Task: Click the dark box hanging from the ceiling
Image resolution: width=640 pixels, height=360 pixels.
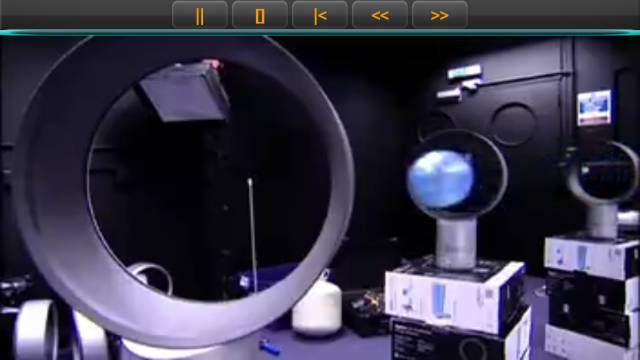Action: coord(185,92)
